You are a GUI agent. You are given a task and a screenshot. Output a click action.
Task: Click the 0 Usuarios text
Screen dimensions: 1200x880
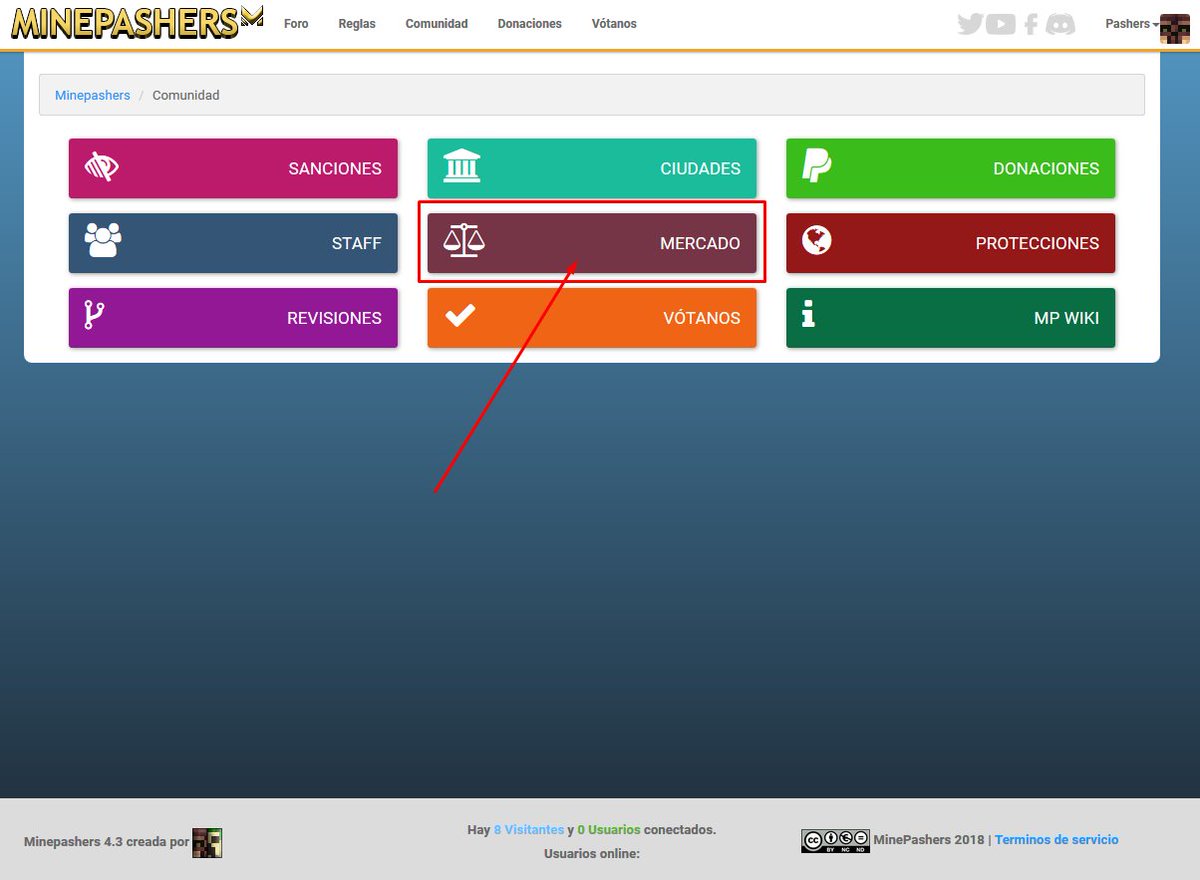point(609,830)
